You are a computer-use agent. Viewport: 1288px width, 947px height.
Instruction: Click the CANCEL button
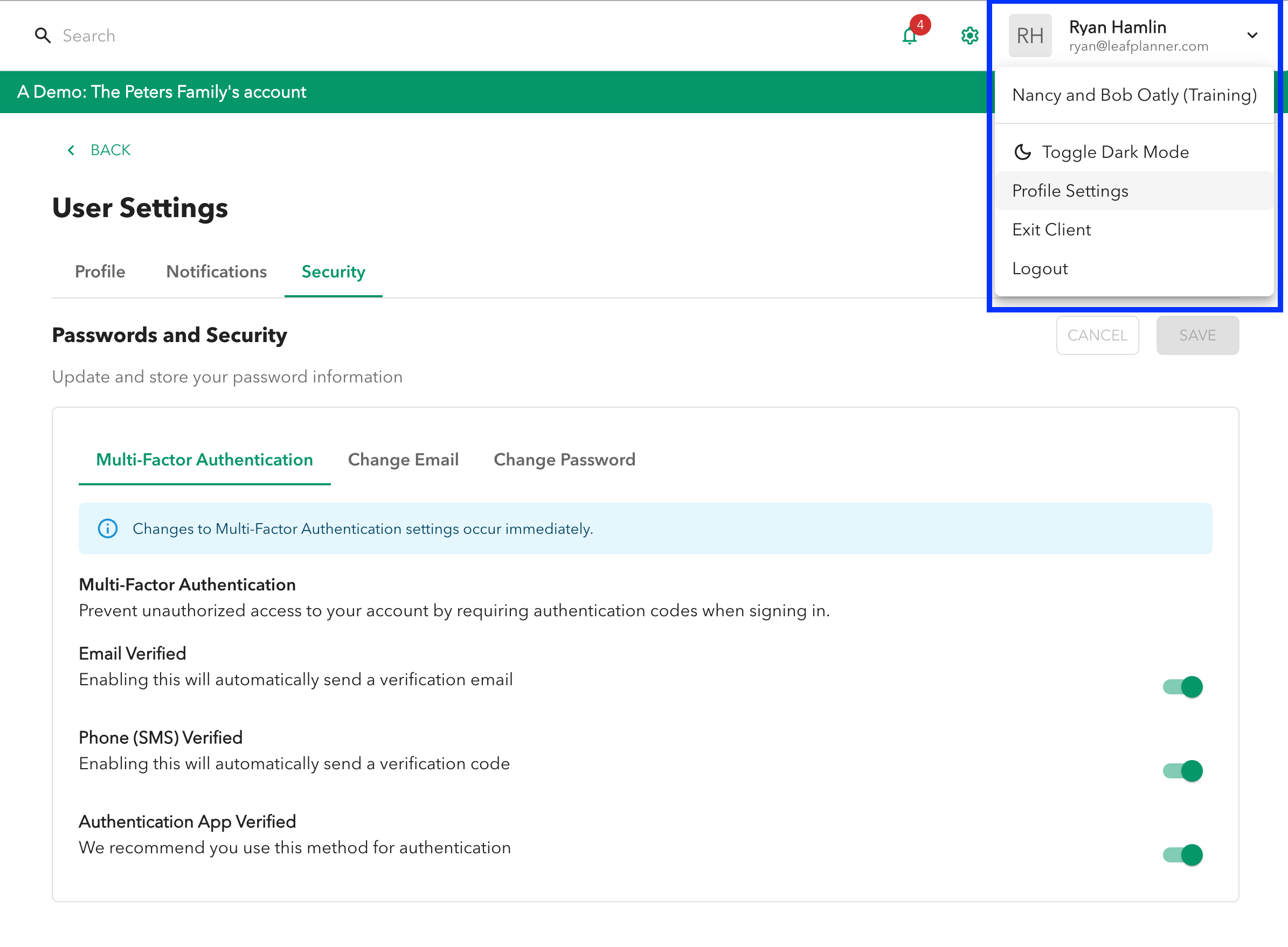[x=1097, y=336]
